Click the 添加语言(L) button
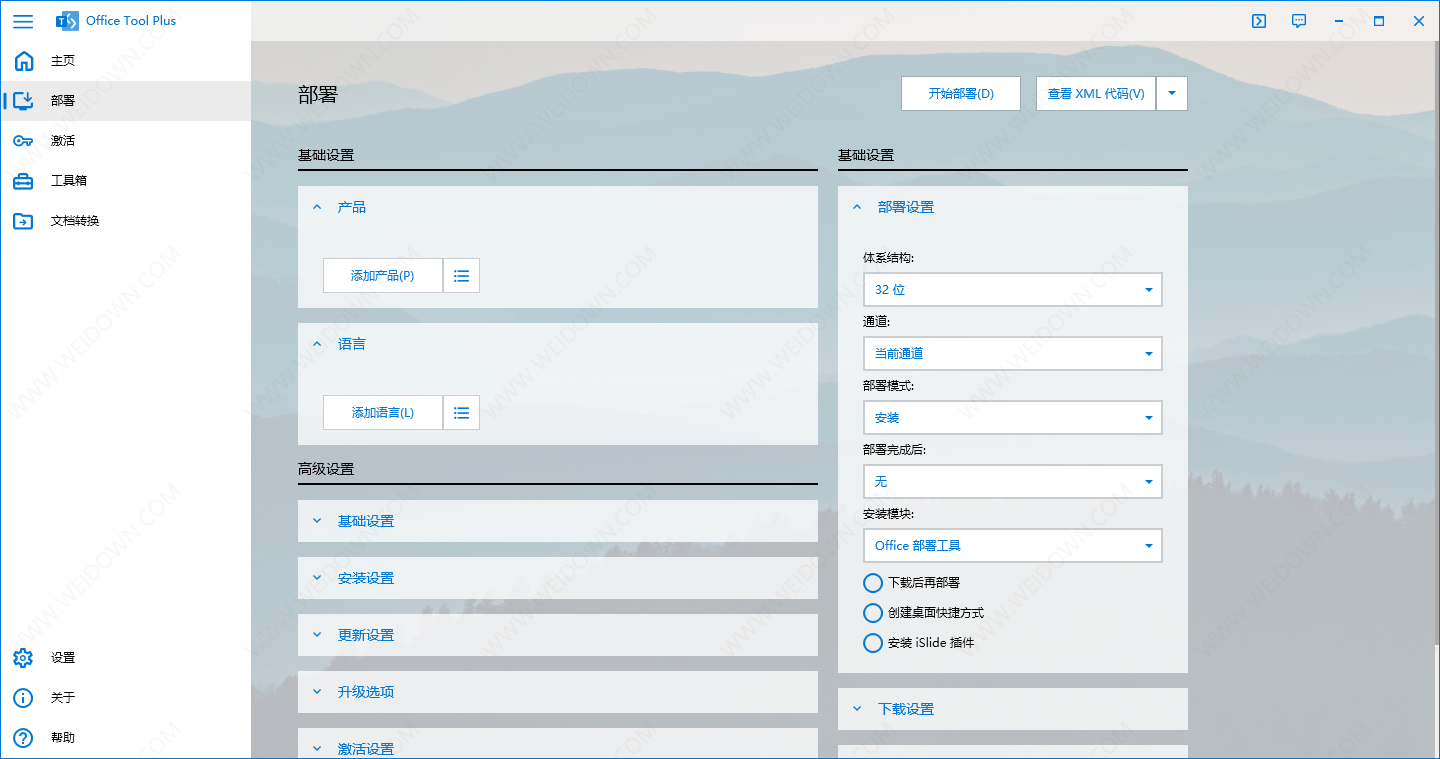The width and height of the screenshot is (1440, 759). pos(382,413)
